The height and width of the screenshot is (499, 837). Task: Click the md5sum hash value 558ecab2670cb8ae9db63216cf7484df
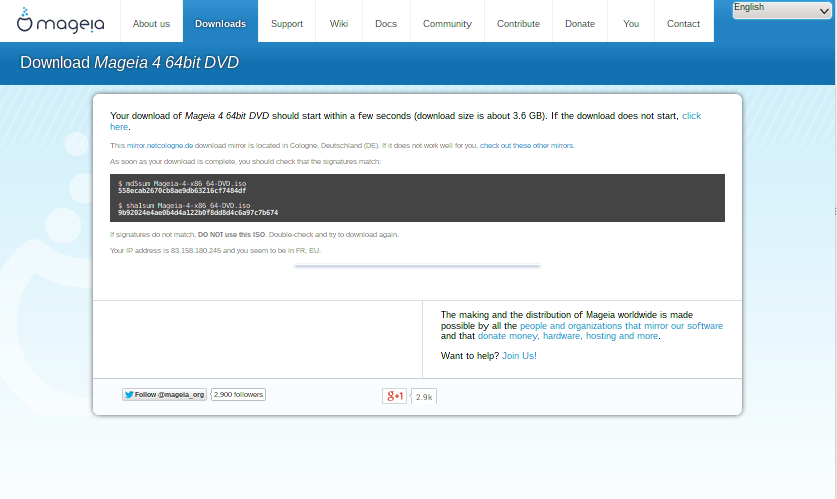coord(182,191)
